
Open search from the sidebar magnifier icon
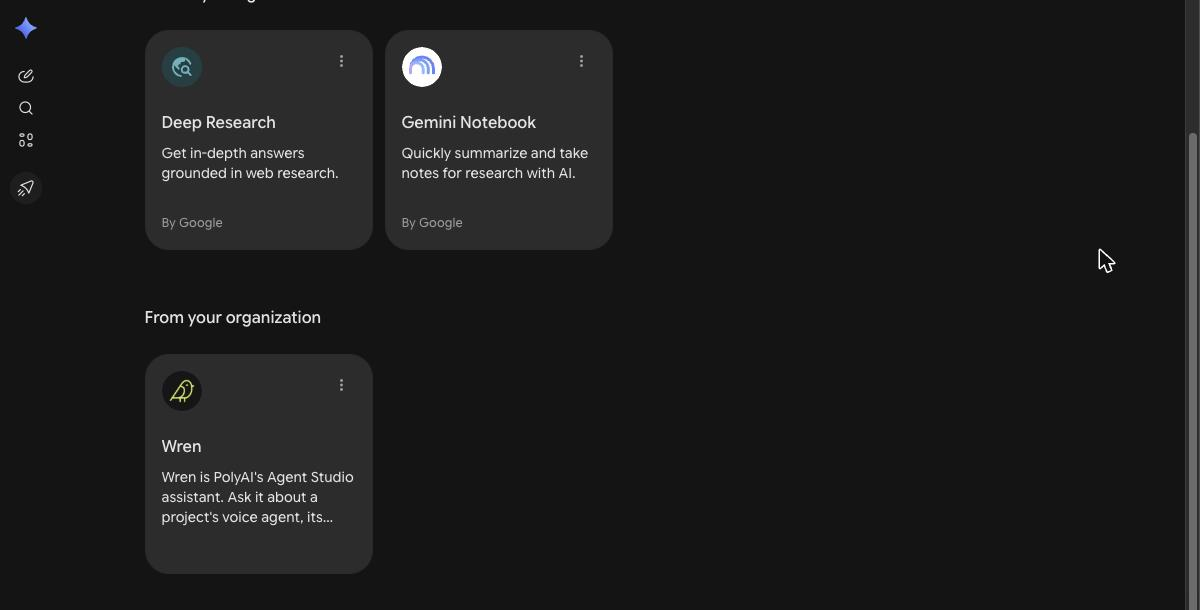pos(26,108)
